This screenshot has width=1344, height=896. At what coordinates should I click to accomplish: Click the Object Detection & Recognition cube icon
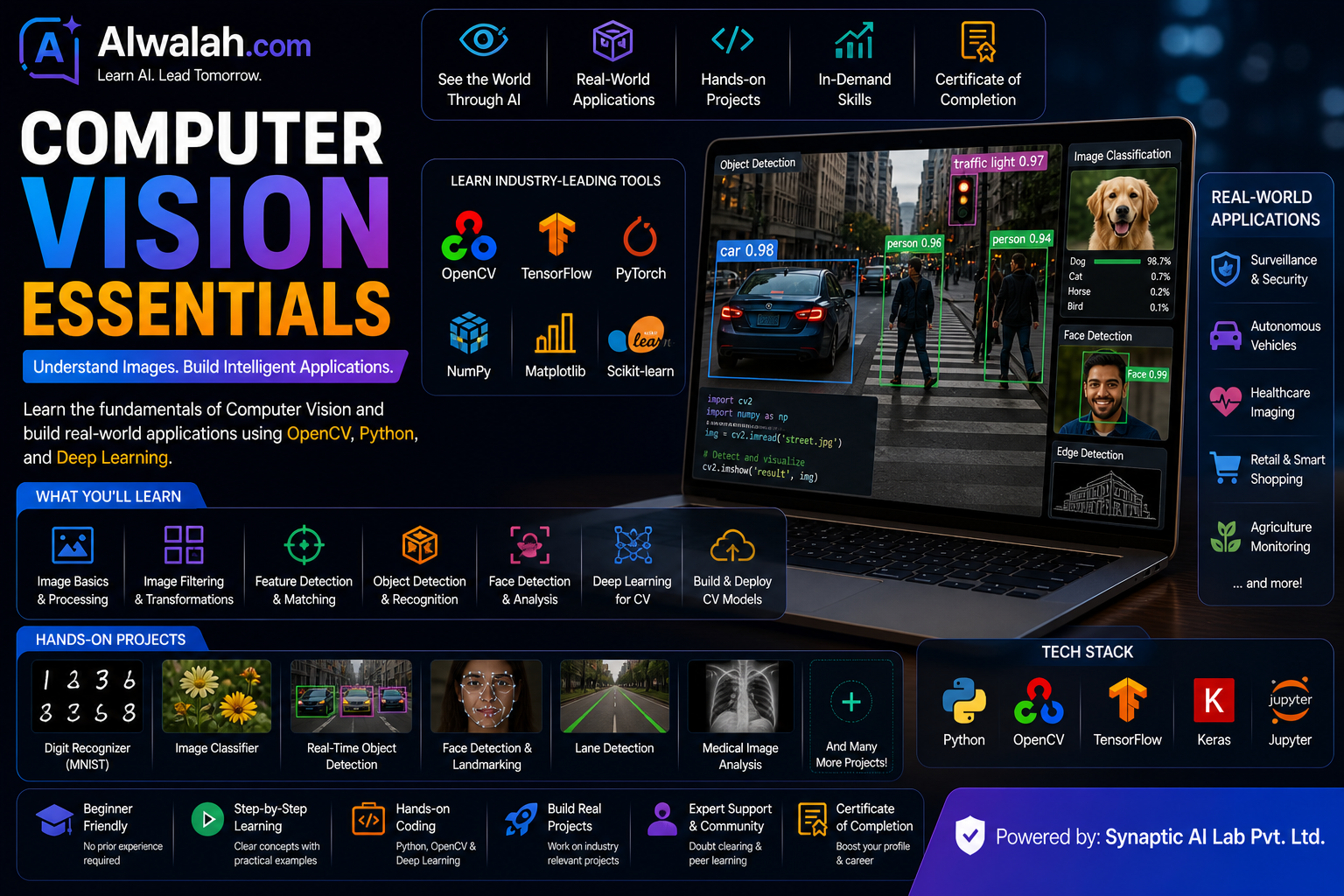click(x=419, y=545)
